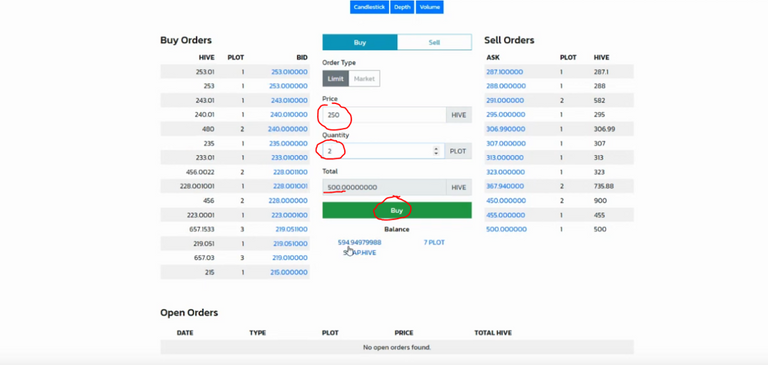Screen dimensions: 768x365
Task: Click the DATE column in Open Orders
Action: (x=185, y=333)
